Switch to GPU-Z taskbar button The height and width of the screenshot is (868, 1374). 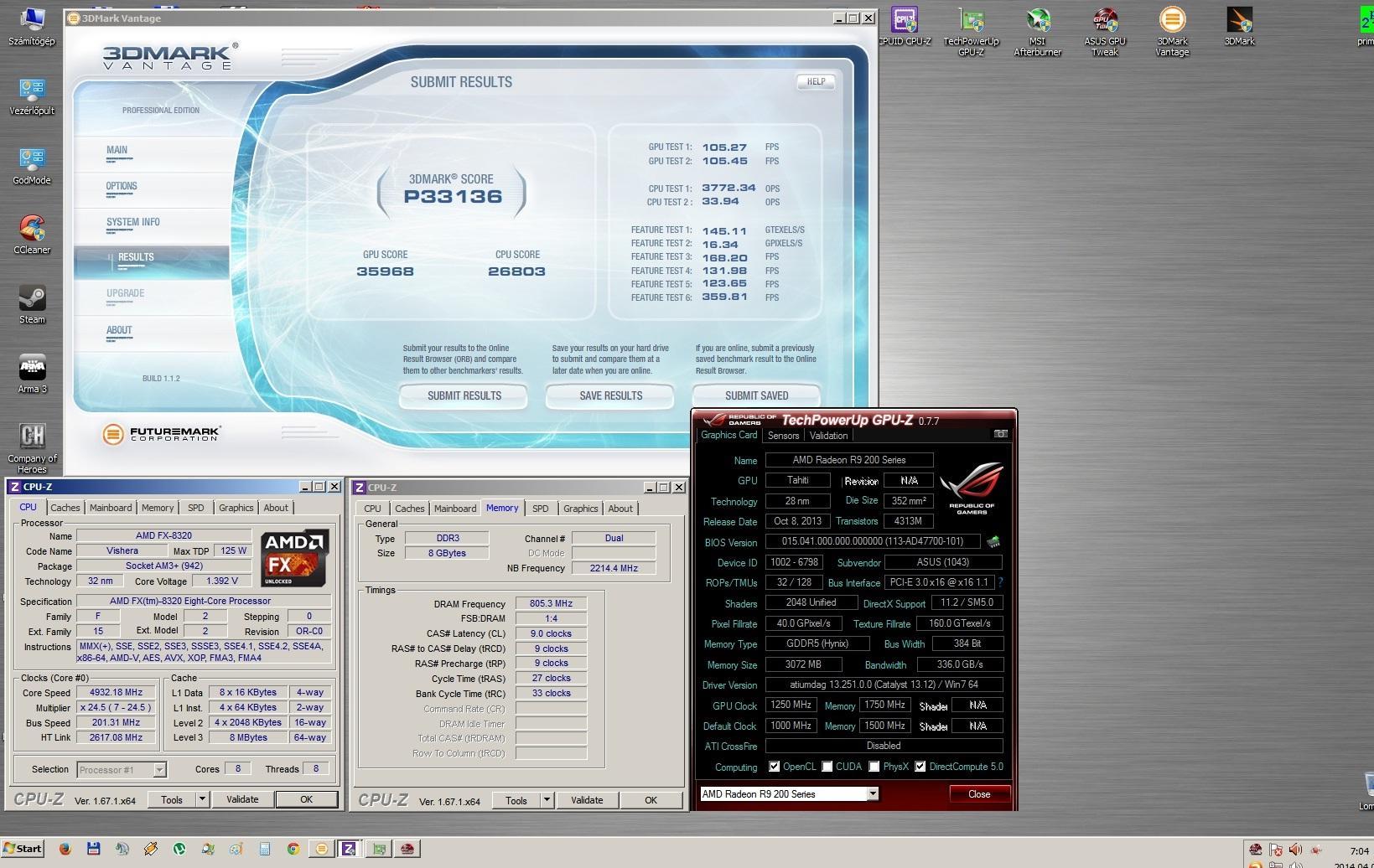pos(379,849)
